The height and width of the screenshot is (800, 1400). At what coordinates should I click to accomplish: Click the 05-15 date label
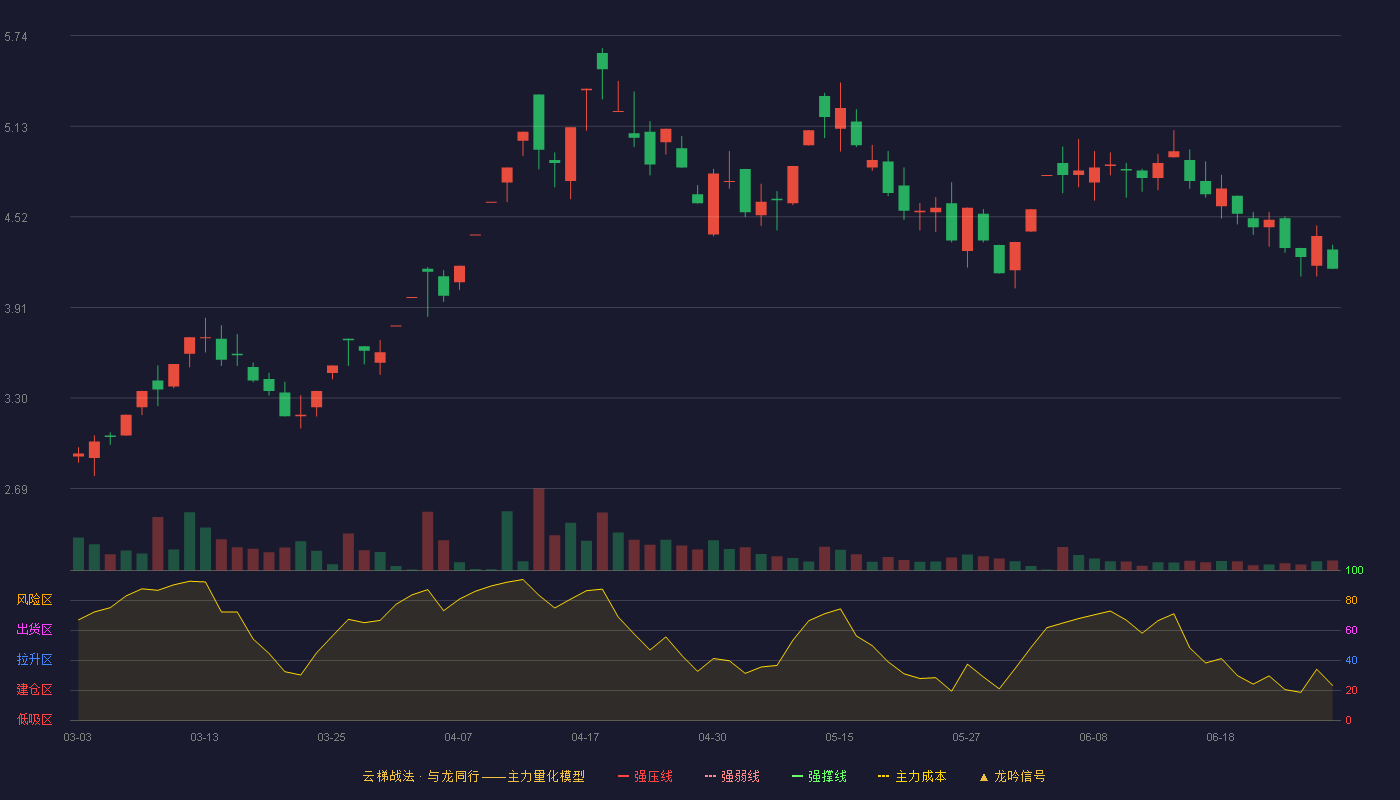click(840, 737)
